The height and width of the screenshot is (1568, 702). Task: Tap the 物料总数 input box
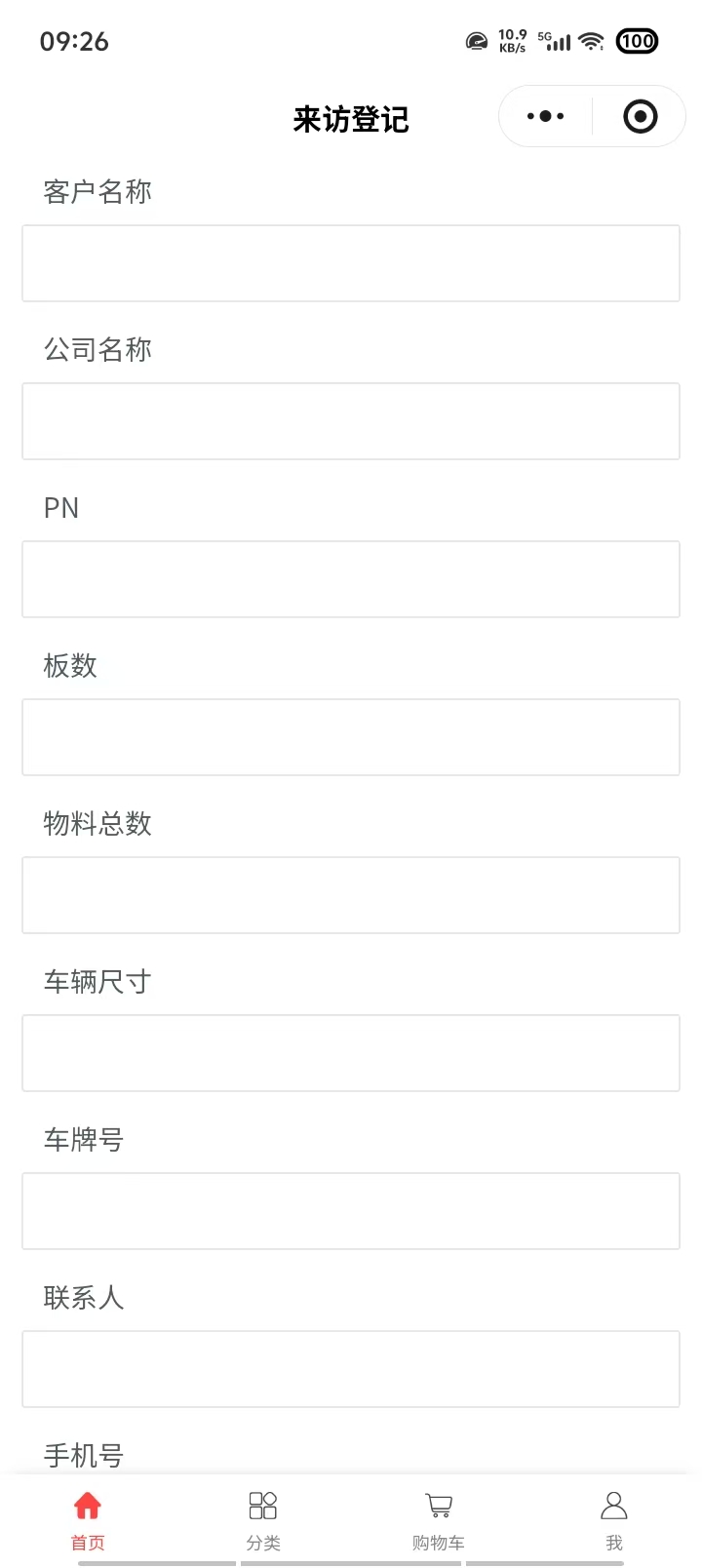[x=351, y=895]
